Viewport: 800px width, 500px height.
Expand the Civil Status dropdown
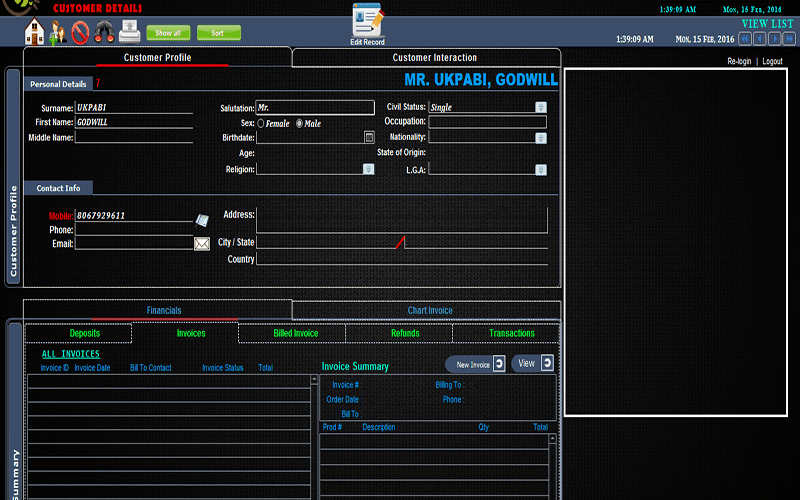tap(540, 107)
